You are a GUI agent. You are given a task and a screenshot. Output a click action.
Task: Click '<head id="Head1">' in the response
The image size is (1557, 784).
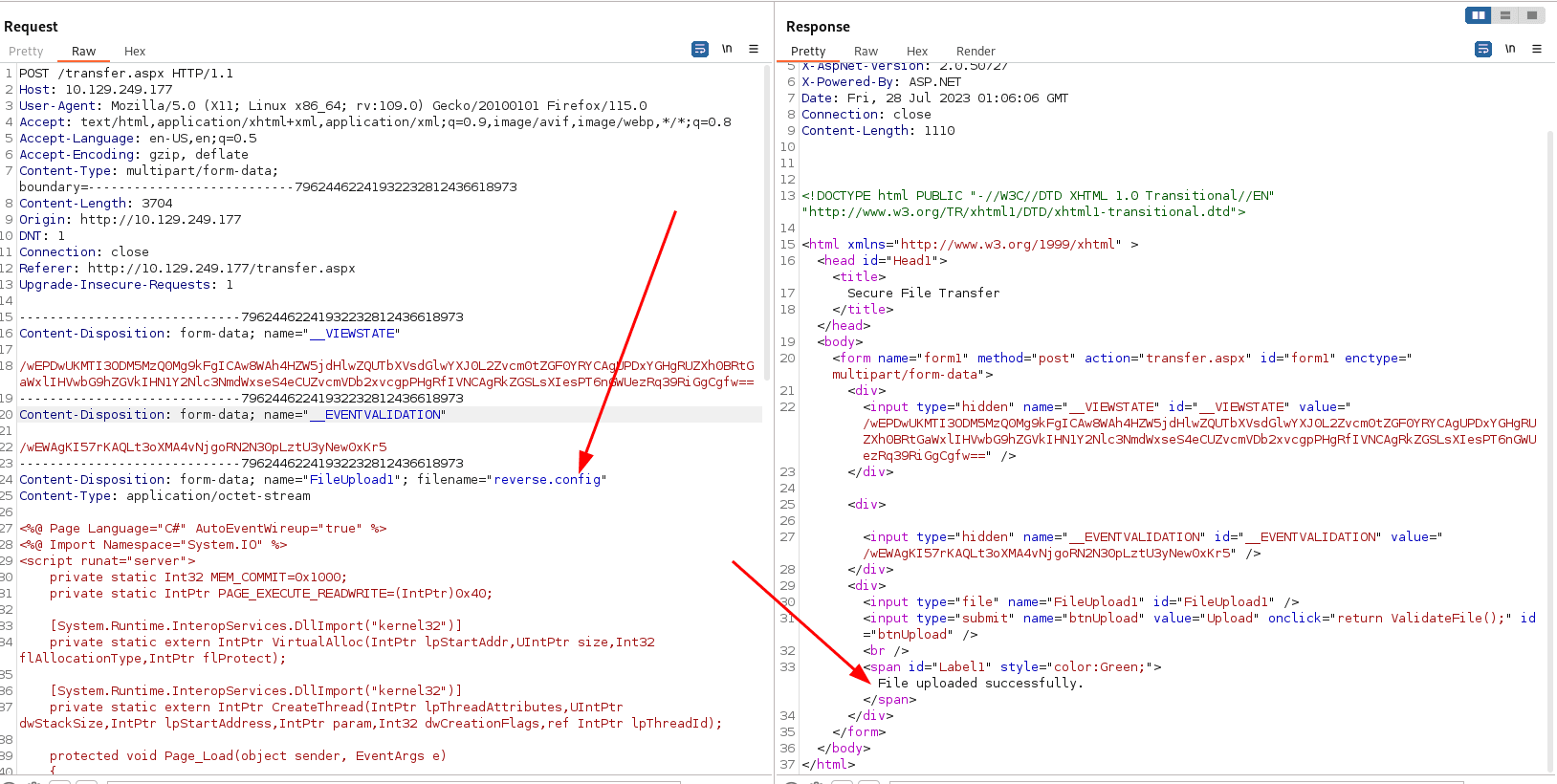point(882,261)
